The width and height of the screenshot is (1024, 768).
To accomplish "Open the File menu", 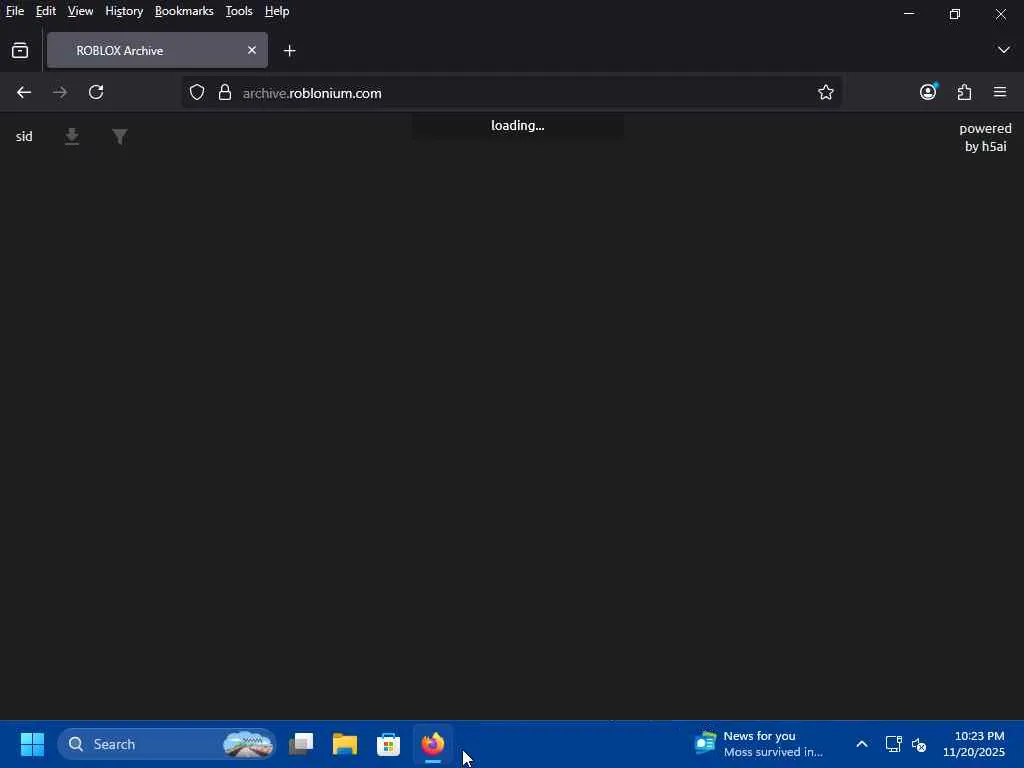I will 15,11.
